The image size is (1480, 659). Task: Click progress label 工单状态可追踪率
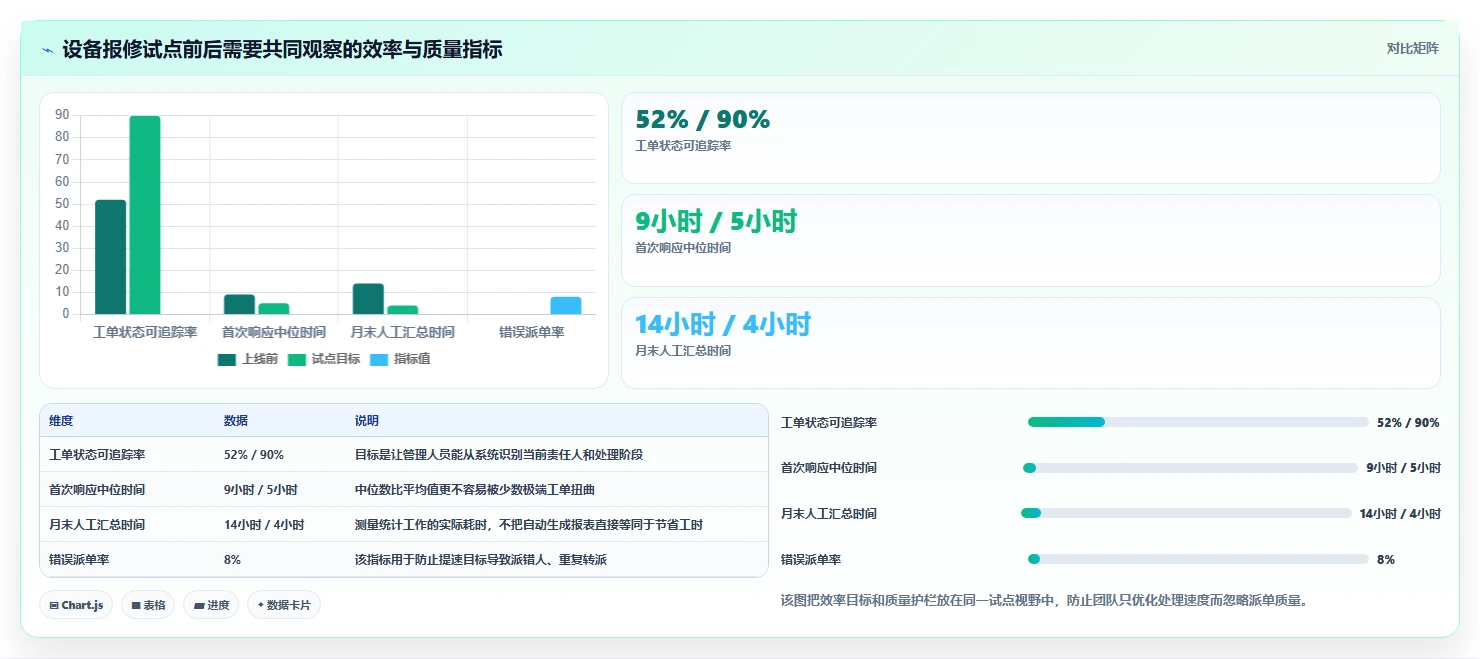[x=829, y=423]
